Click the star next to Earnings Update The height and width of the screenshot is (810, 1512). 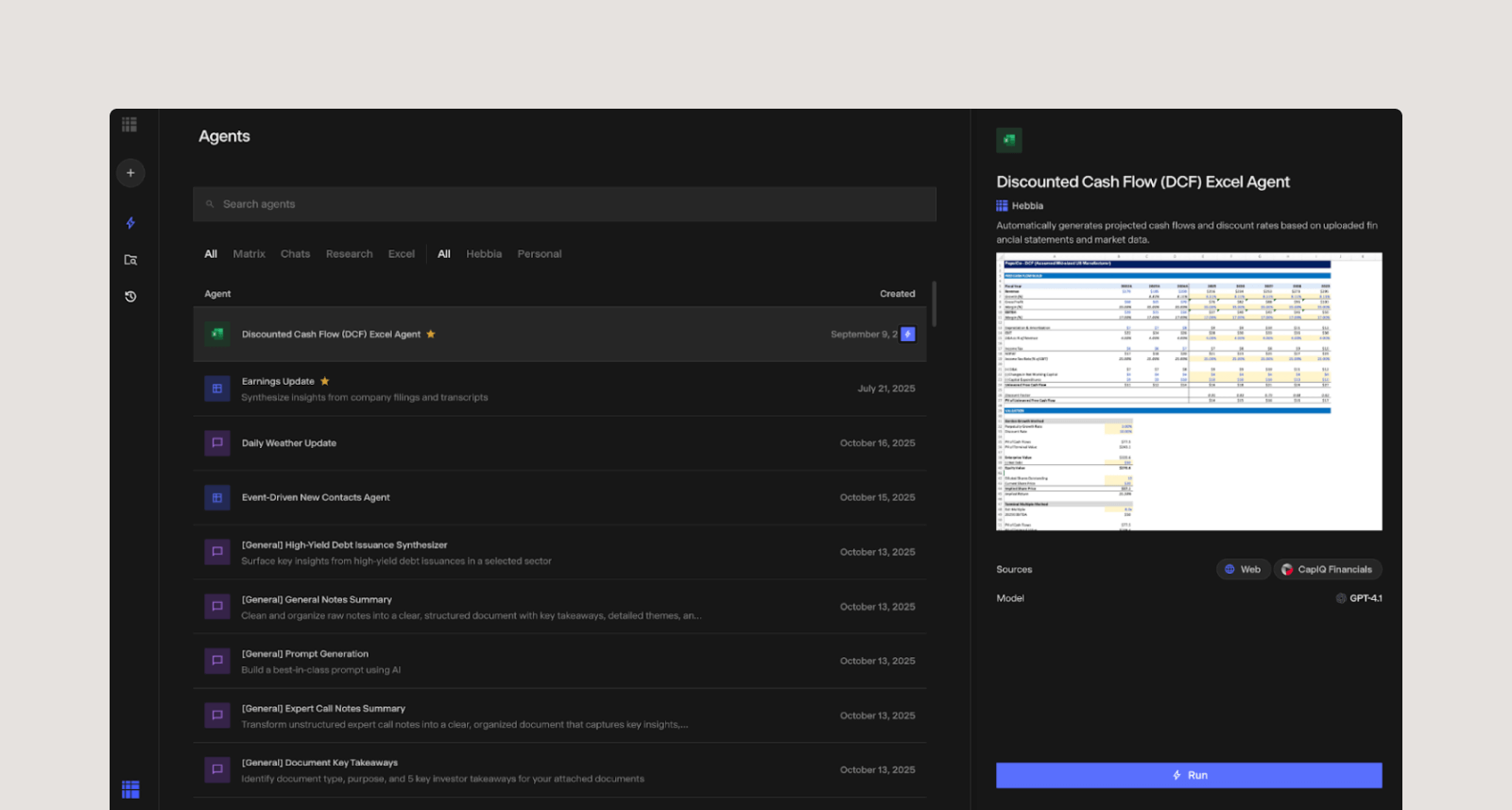pos(325,381)
